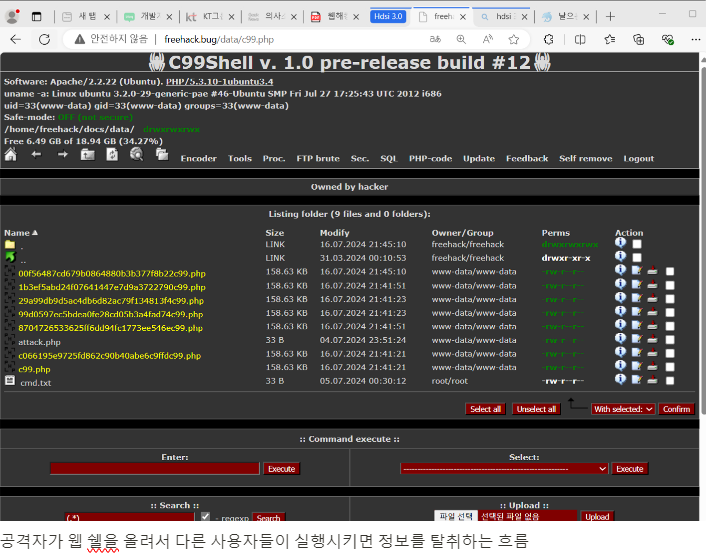Click the page vertical scrollbar
The image size is (710, 553).
coord(703,240)
